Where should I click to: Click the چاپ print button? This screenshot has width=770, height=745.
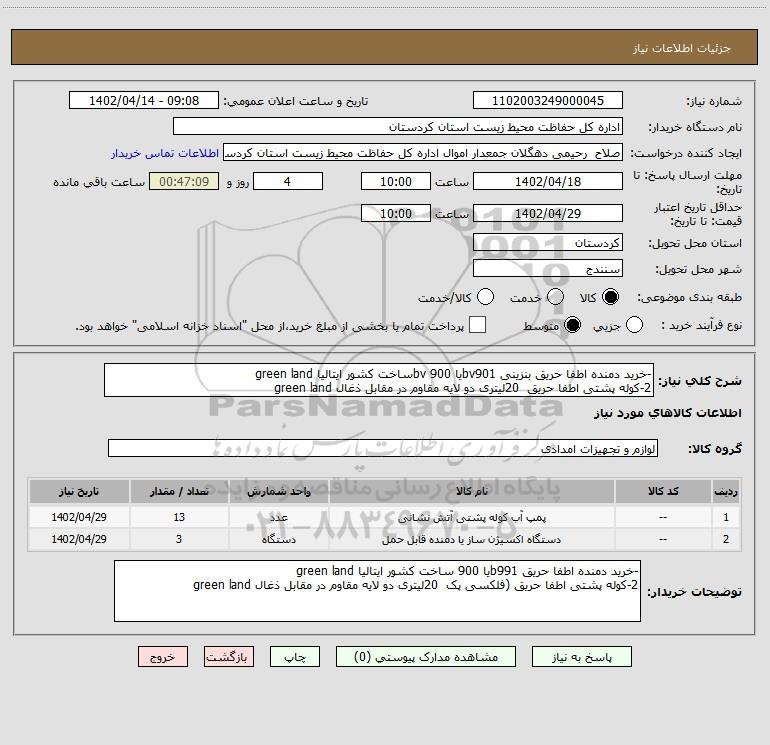[295, 657]
